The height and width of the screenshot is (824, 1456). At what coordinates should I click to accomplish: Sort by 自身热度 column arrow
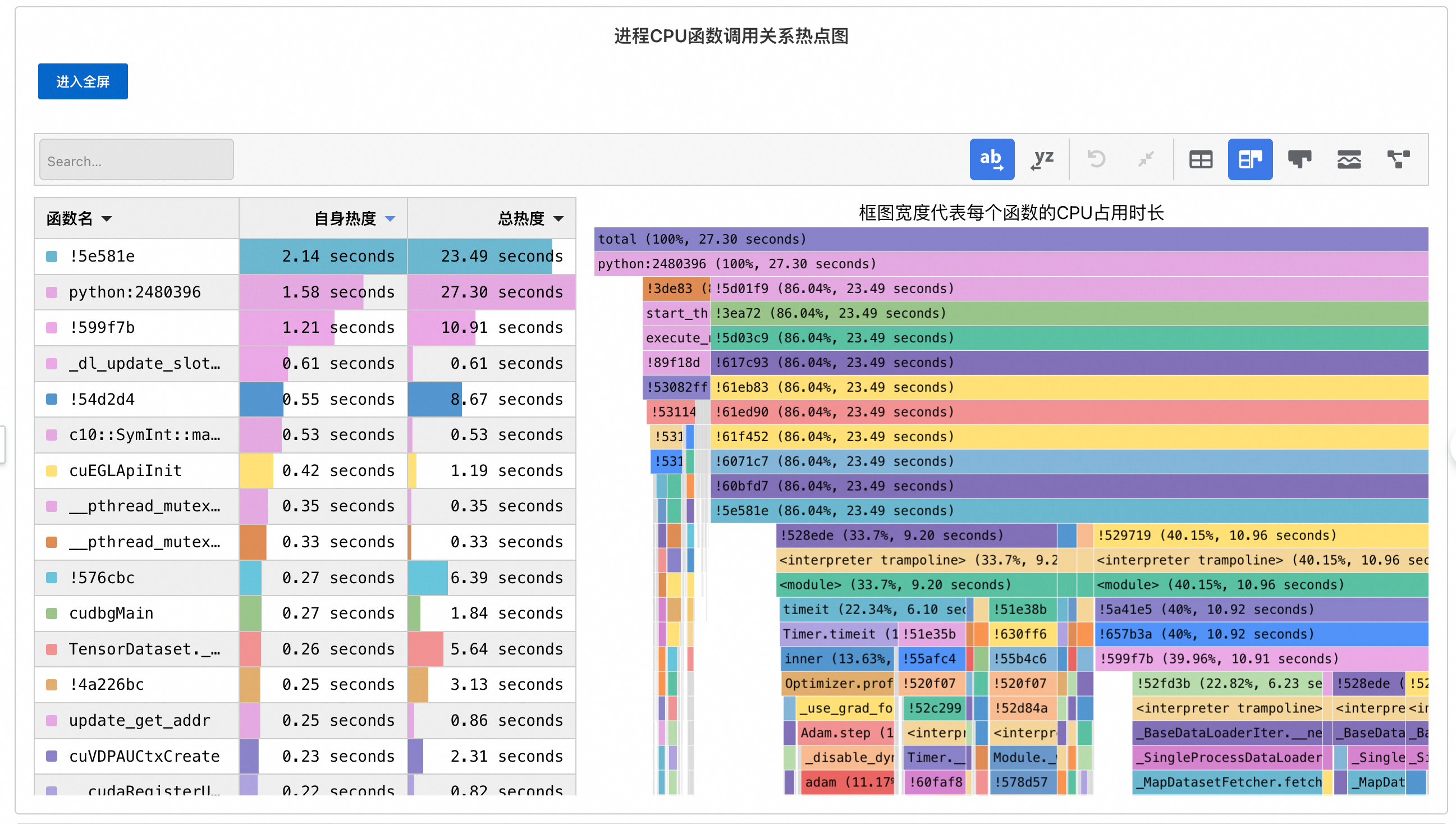pos(390,219)
